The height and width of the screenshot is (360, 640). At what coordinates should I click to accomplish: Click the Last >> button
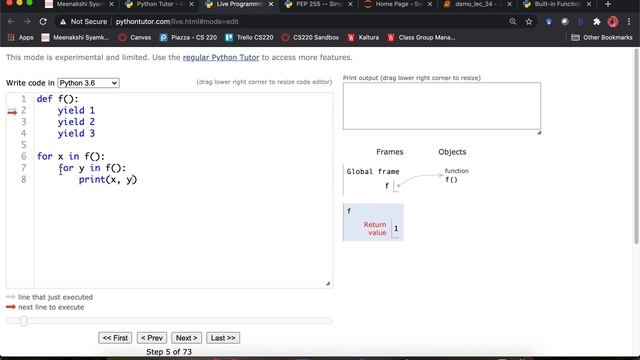pos(223,338)
